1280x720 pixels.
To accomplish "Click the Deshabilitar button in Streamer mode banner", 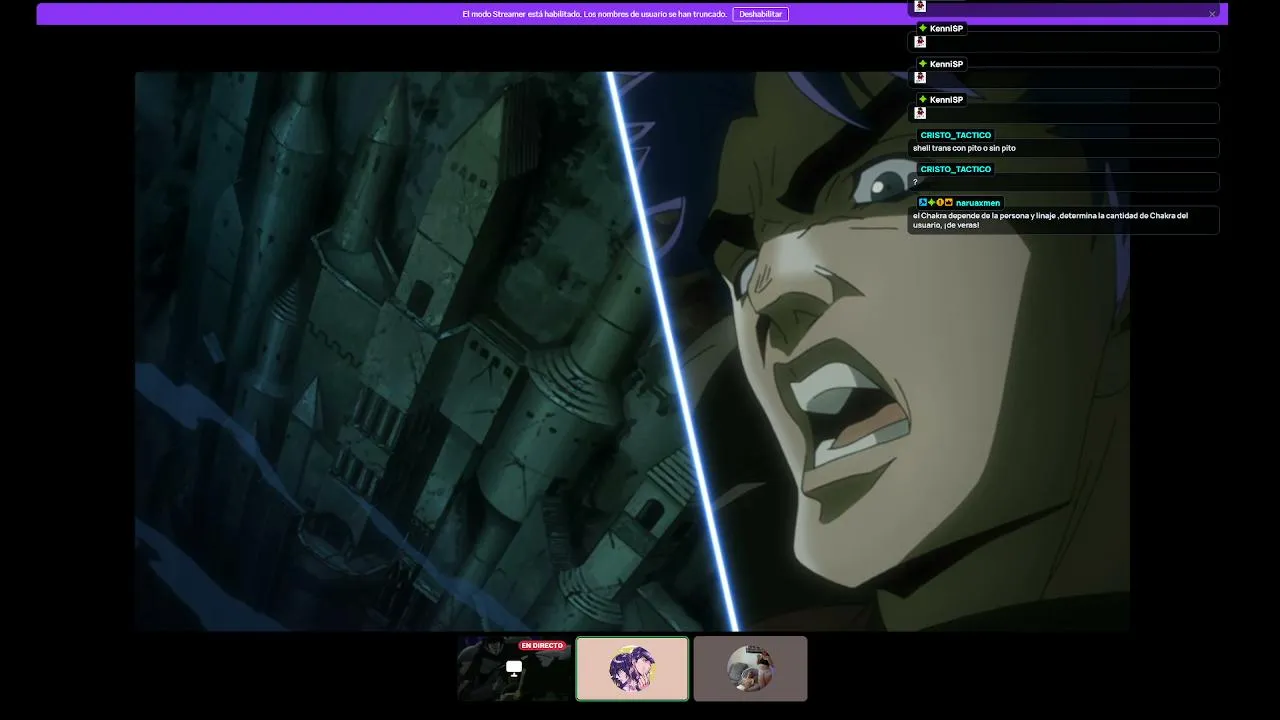I will pyautogui.click(x=760, y=14).
